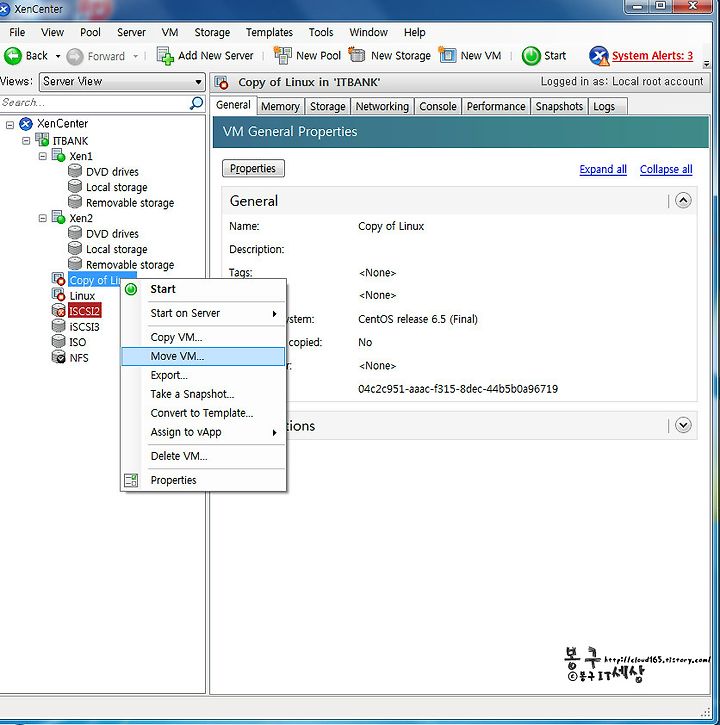The width and height of the screenshot is (720, 725).
Task: Select Xen1 DVD drives disk icon
Action: coord(75,171)
